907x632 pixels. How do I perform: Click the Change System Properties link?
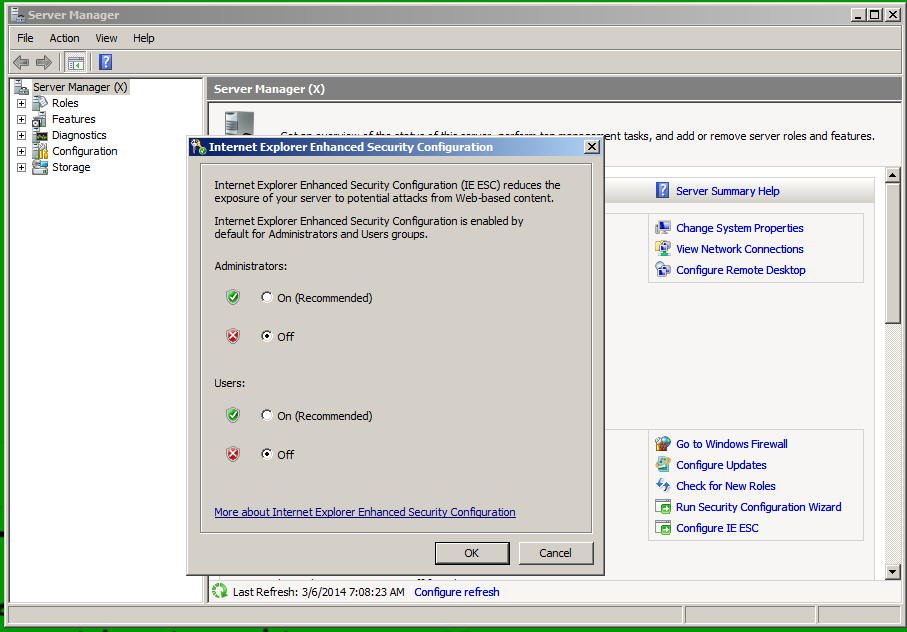(x=739, y=228)
